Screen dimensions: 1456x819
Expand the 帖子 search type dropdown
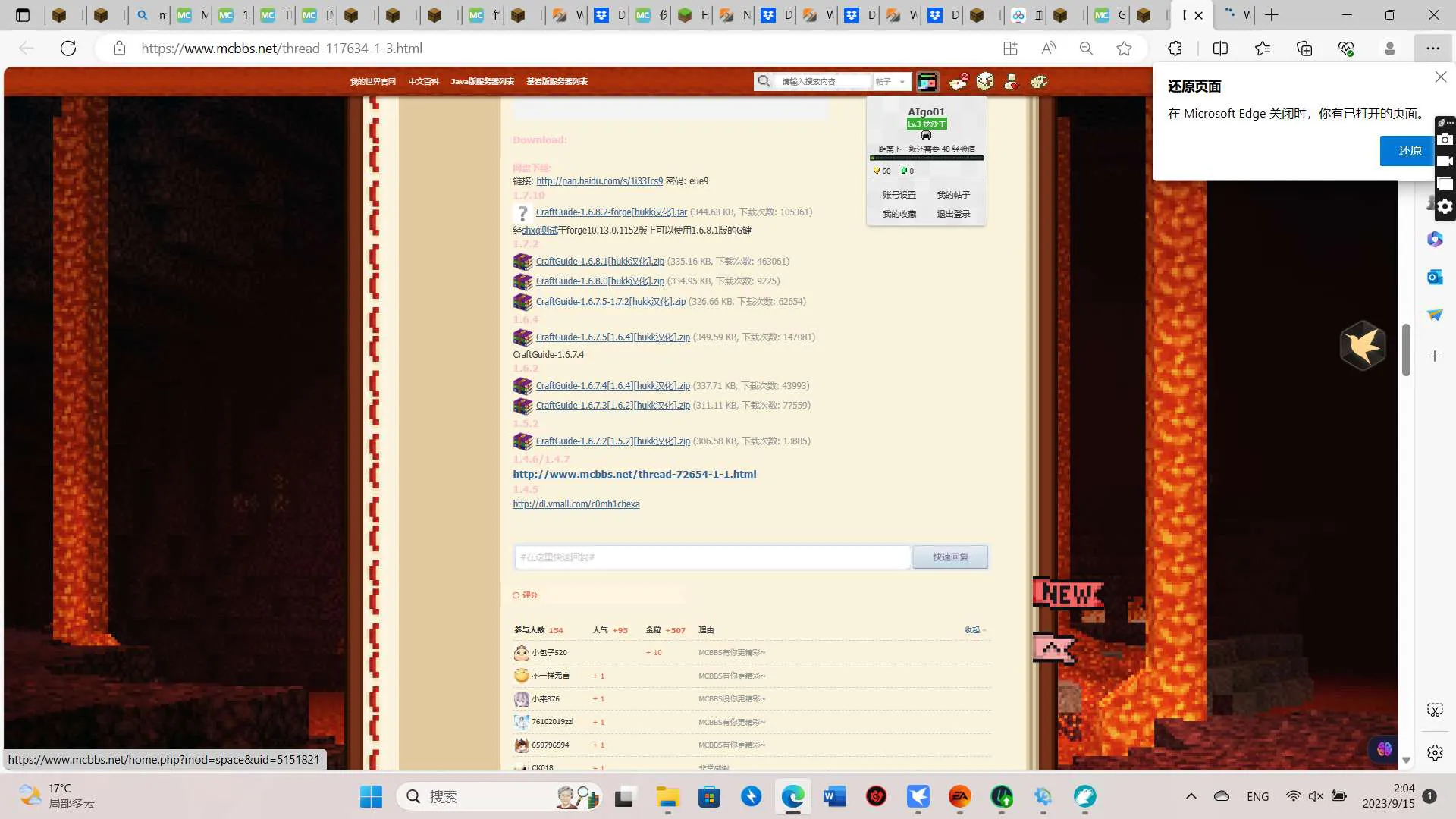coord(891,81)
